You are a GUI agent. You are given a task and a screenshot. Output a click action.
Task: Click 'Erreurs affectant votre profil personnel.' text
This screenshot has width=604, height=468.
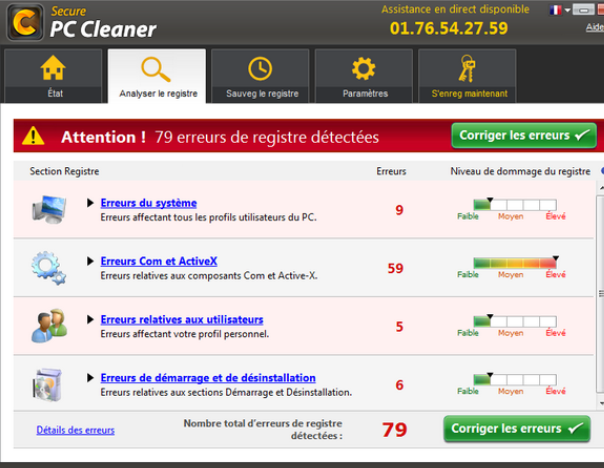coord(185,334)
